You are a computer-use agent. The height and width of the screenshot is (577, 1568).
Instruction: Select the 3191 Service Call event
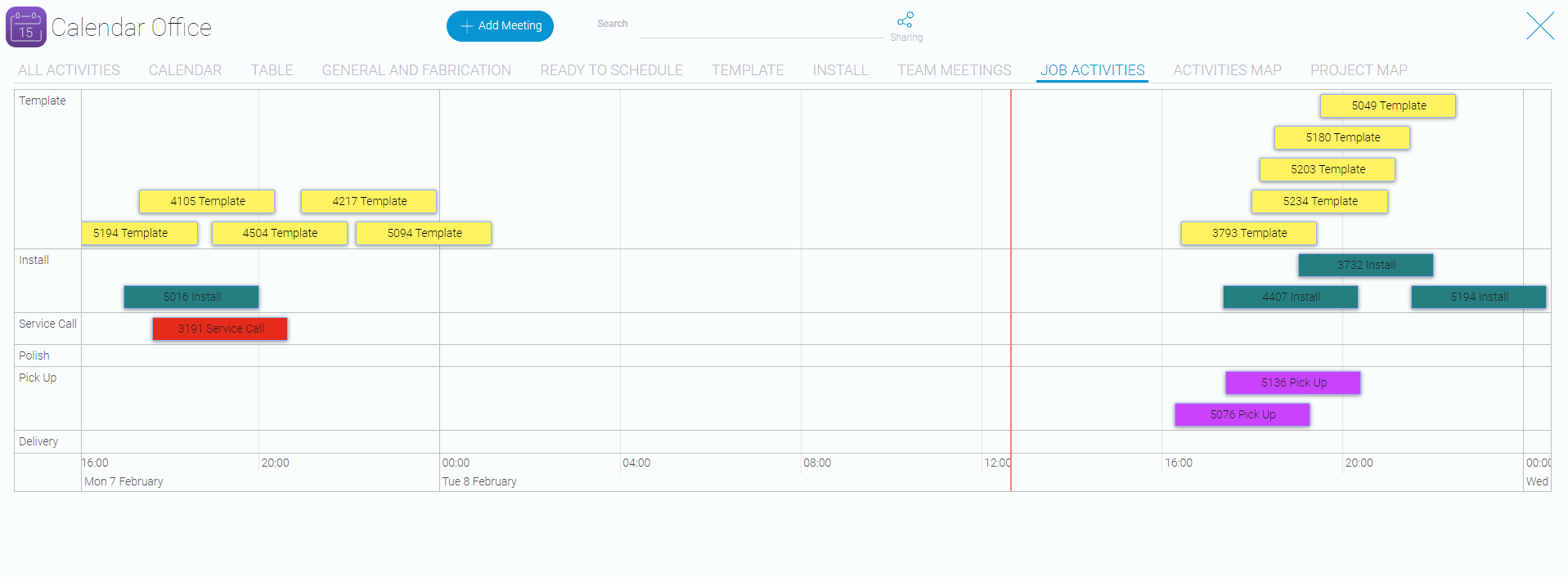pyautogui.click(x=220, y=329)
